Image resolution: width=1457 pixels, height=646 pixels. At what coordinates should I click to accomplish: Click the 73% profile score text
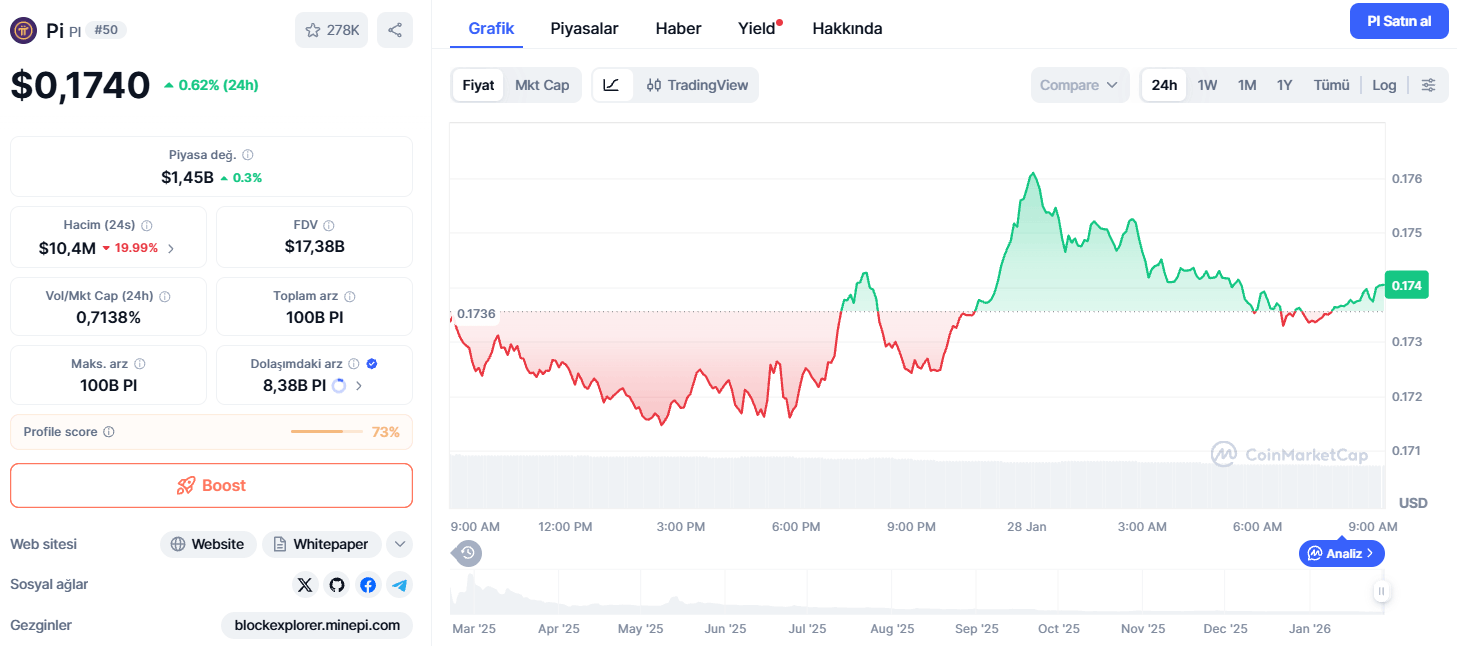click(x=386, y=432)
